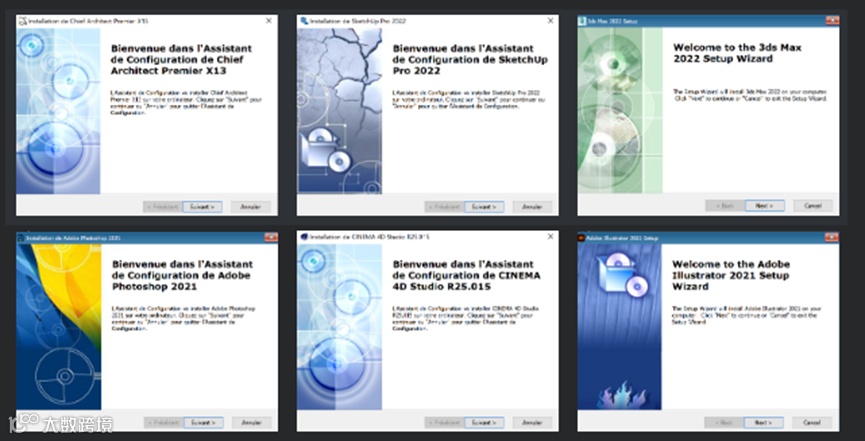
Task: Click 'Welcome to the Adobe Illustrator 2021 Setup Wizard' heading
Action: tap(731, 275)
